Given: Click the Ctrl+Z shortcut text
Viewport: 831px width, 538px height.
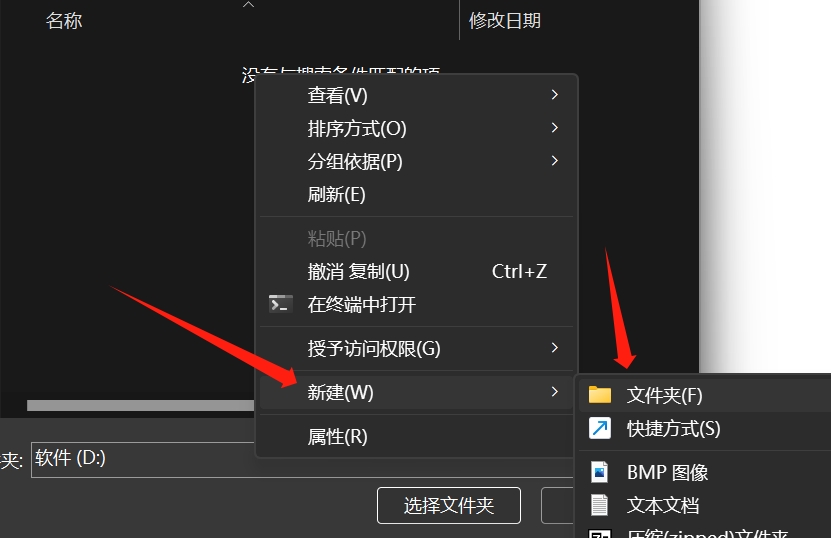Looking at the screenshot, I should (519, 271).
